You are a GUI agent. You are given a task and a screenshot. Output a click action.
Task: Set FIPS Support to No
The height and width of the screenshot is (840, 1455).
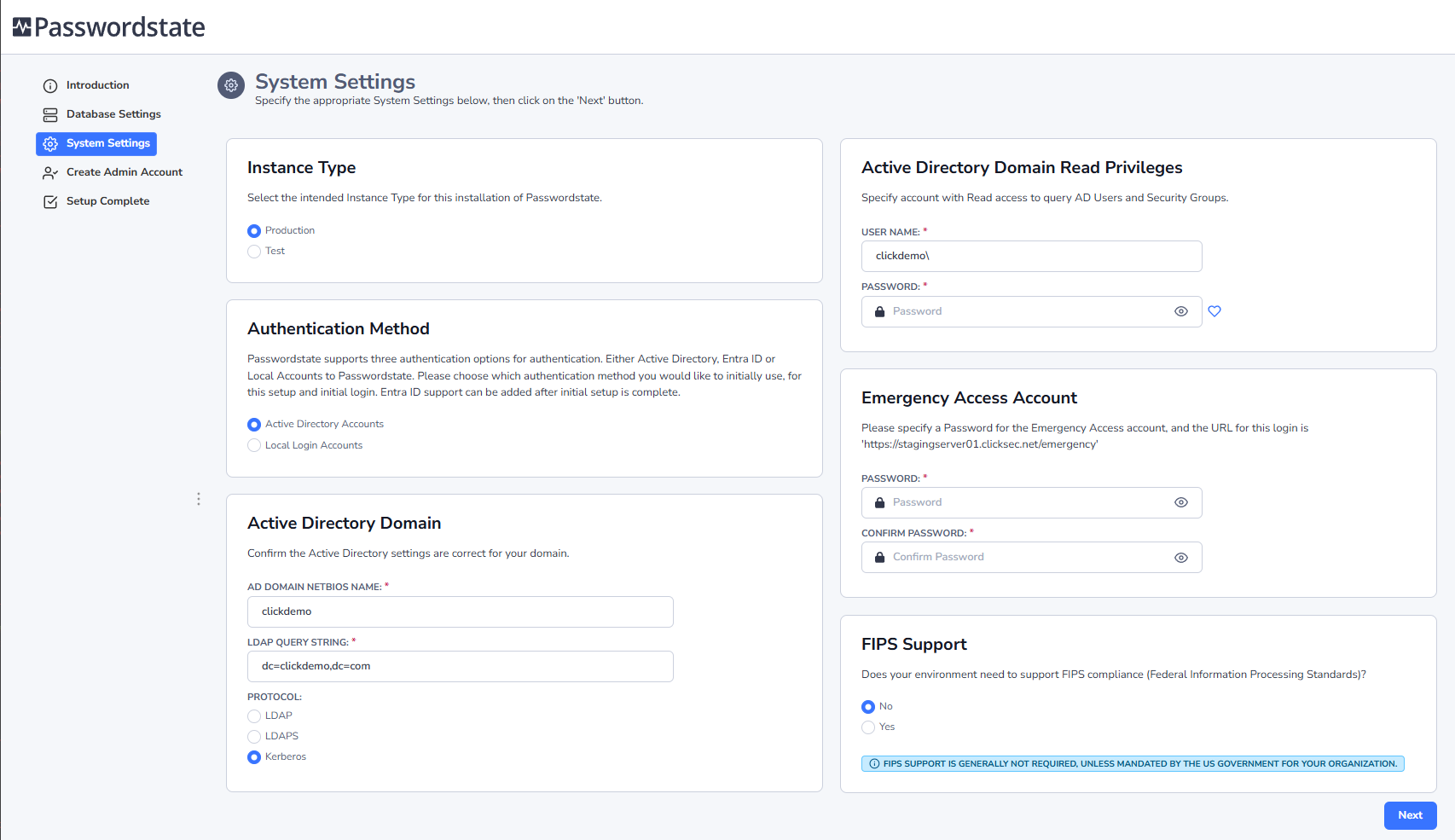868,707
